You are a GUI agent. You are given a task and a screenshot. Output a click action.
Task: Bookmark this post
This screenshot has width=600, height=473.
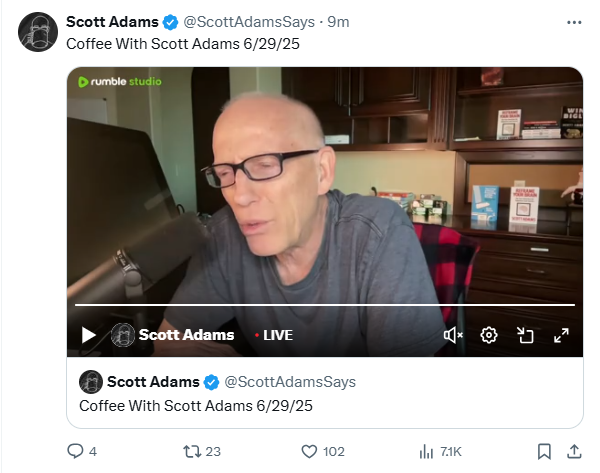point(544,452)
